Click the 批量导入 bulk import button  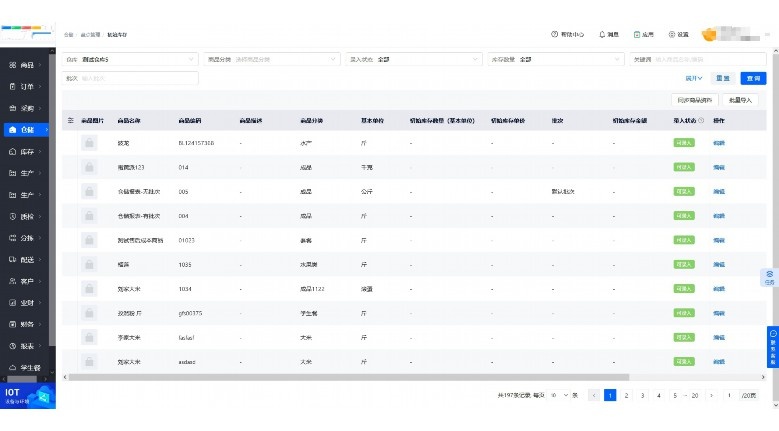pyautogui.click(x=740, y=100)
